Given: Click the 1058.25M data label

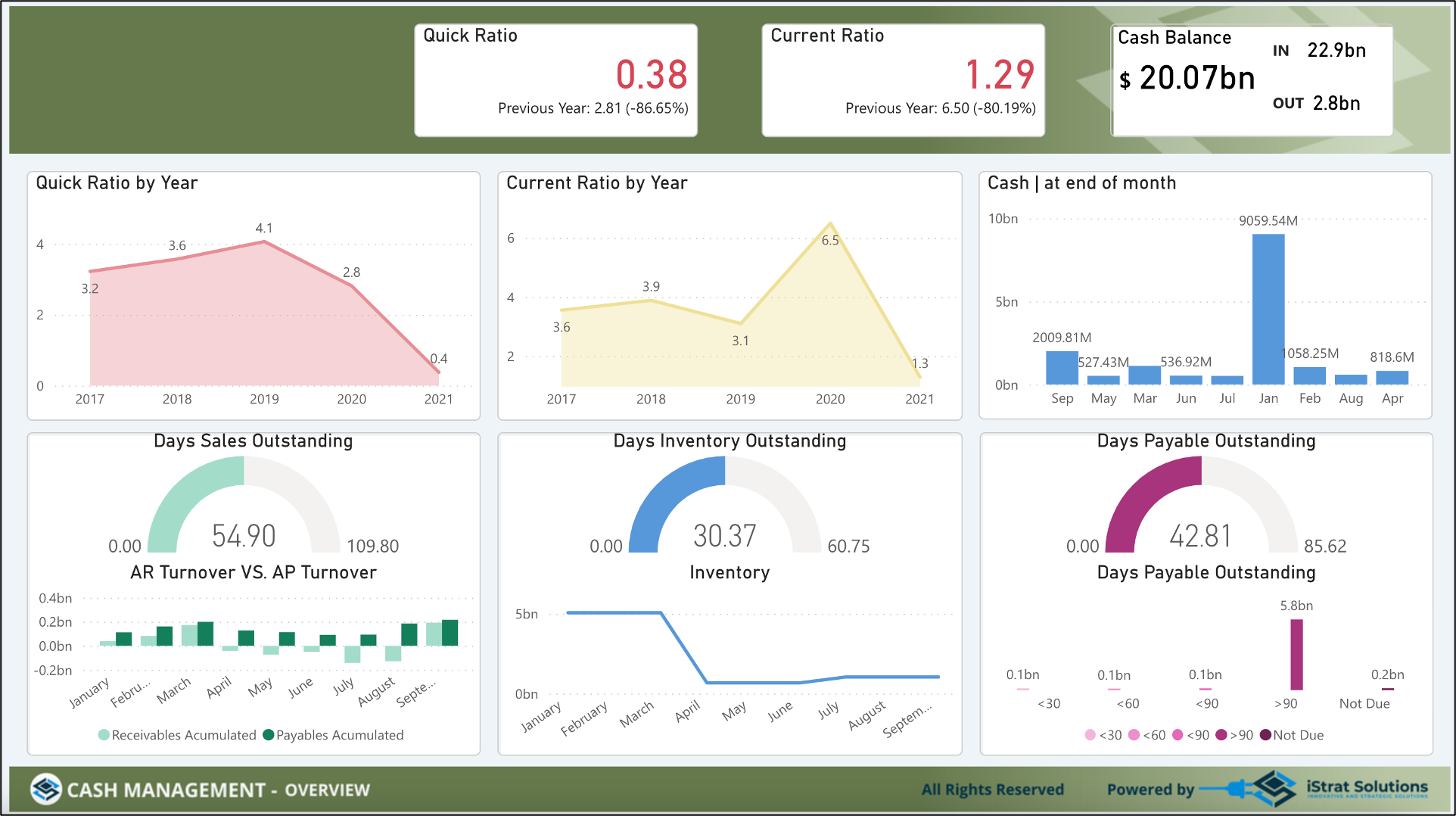Looking at the screenshot, I should pos(1311,353).
